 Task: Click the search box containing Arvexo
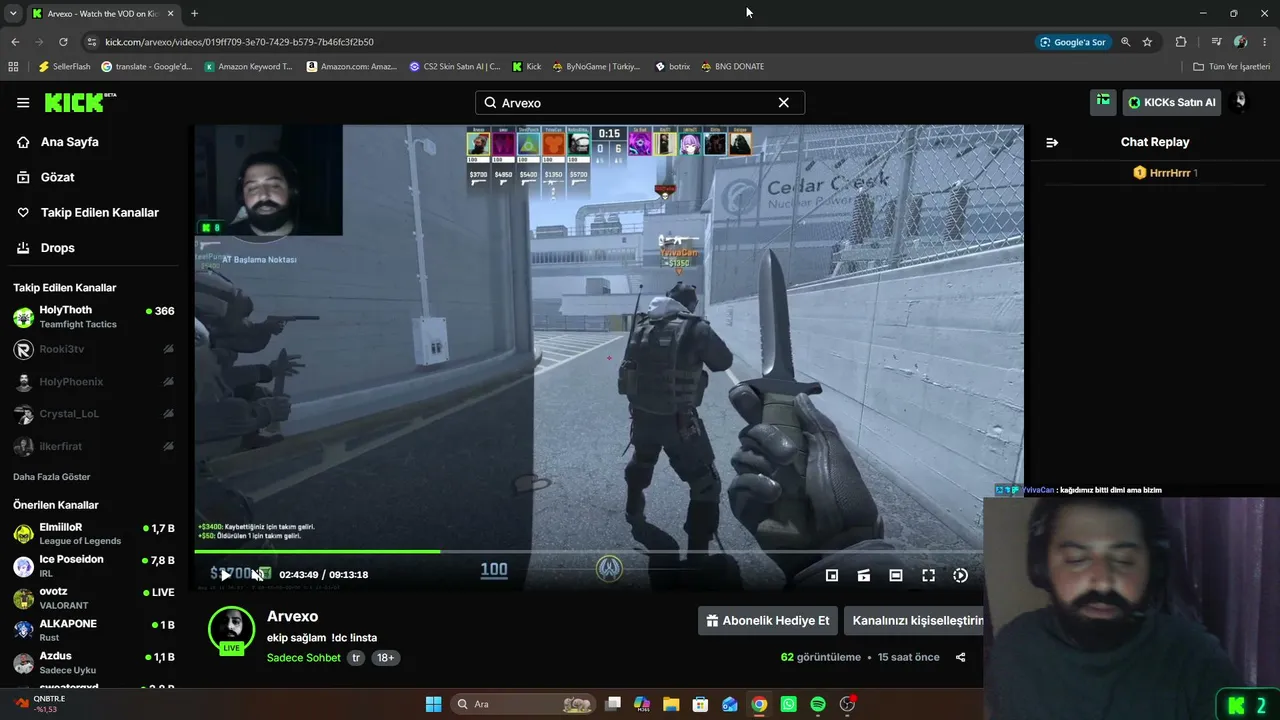640,103
